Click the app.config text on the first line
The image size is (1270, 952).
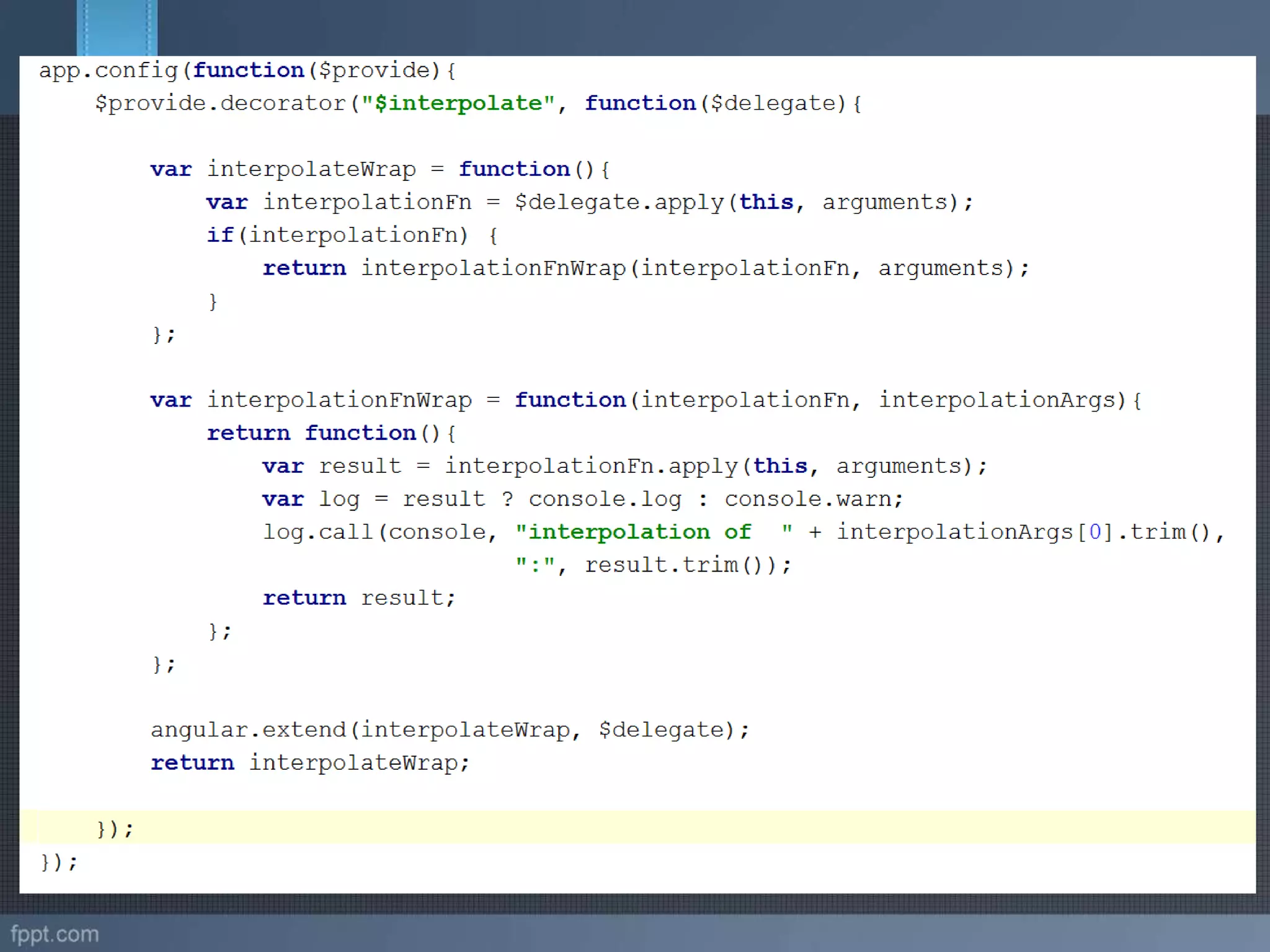tap(109, 70)
